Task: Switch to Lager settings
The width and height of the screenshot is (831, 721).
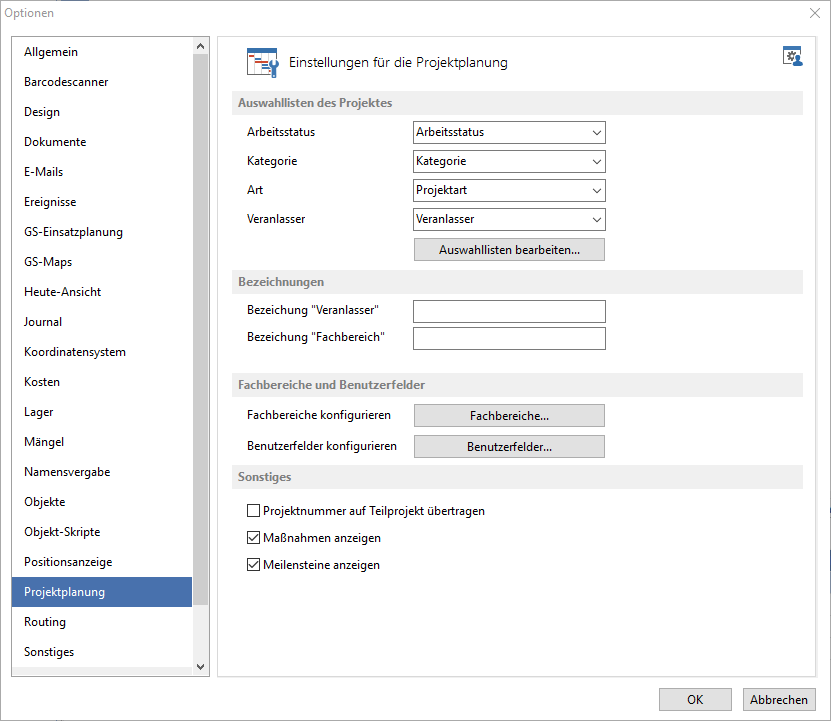Action: 102,412
